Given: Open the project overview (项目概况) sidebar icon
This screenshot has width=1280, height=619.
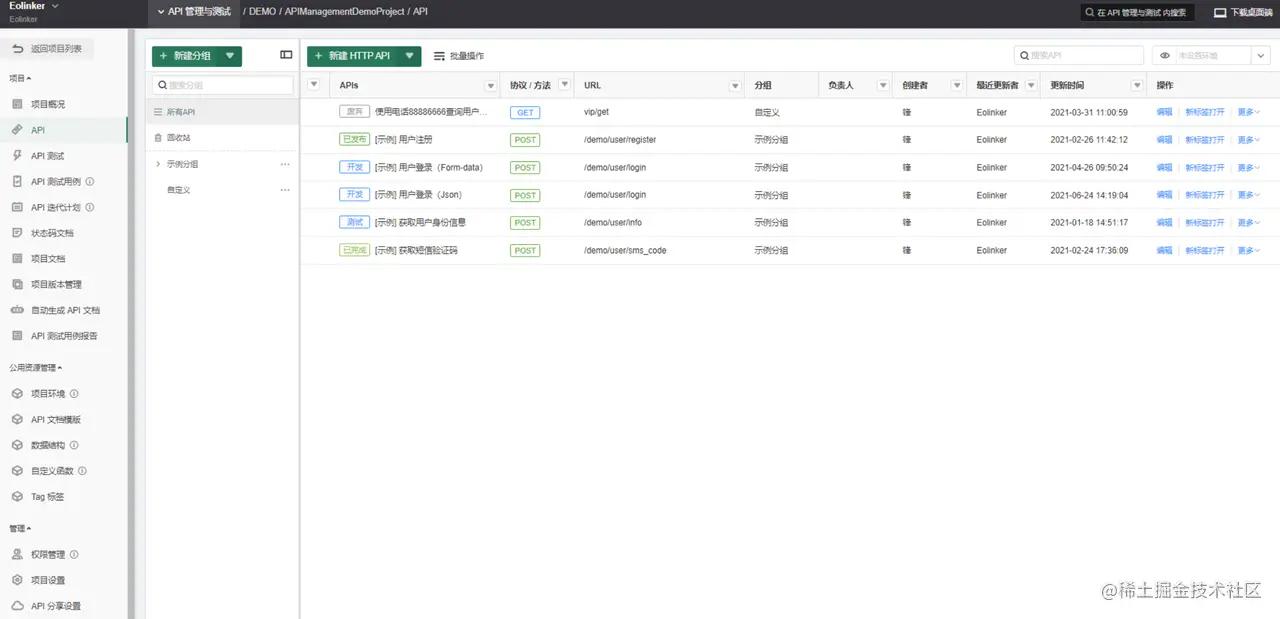Looking at the screenshot, I should [x=17, y=104].
